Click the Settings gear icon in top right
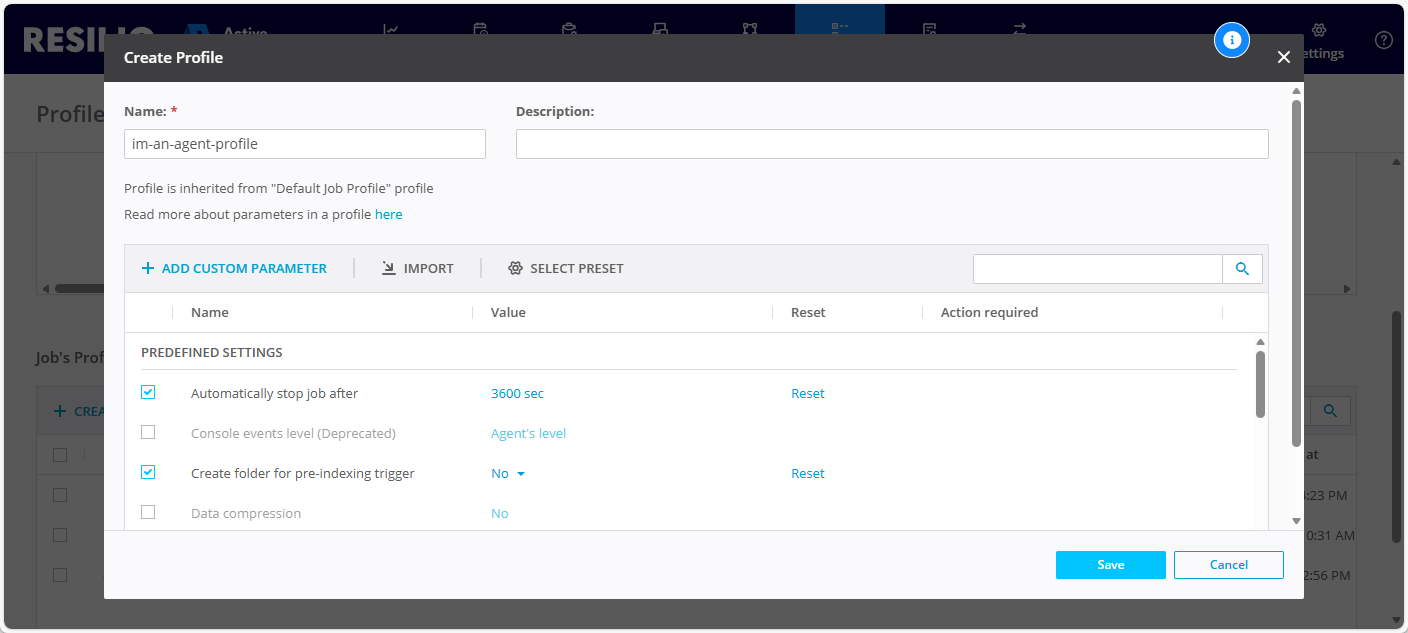This screenshot has height=633, width=1408. pyautogui.click(x=1321, y=30)
